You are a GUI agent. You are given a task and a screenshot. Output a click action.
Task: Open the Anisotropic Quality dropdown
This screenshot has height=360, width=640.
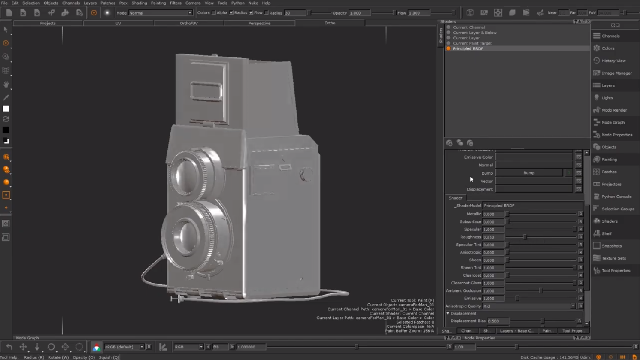tap(529, 306)
